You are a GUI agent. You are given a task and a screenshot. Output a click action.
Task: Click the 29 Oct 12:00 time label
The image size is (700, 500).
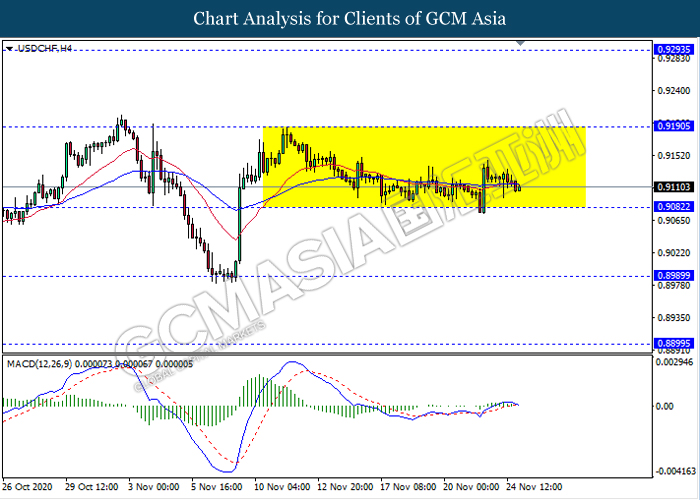click(92, 487)
